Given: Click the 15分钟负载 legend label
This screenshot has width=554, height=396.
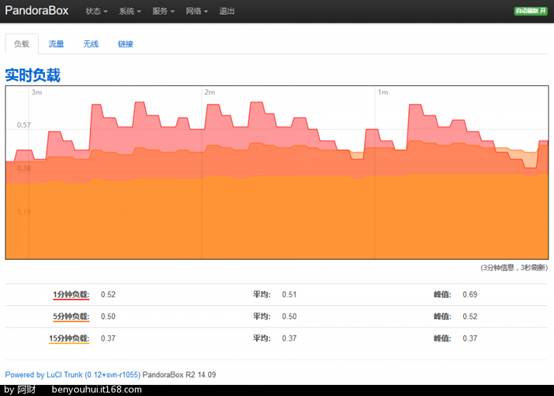Looking at the screenshot, I should point(69,338).
